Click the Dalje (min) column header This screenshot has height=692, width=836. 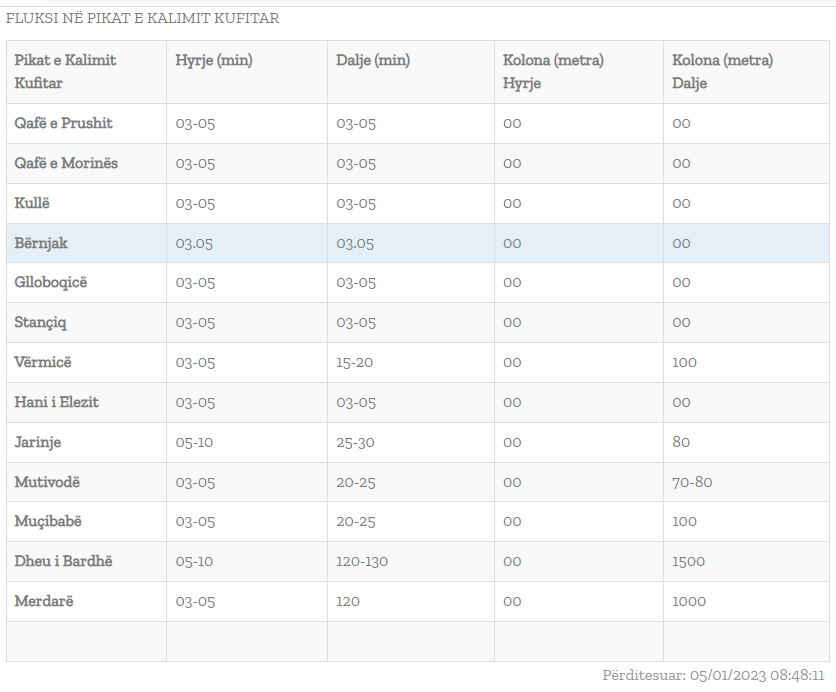point(373,60)
